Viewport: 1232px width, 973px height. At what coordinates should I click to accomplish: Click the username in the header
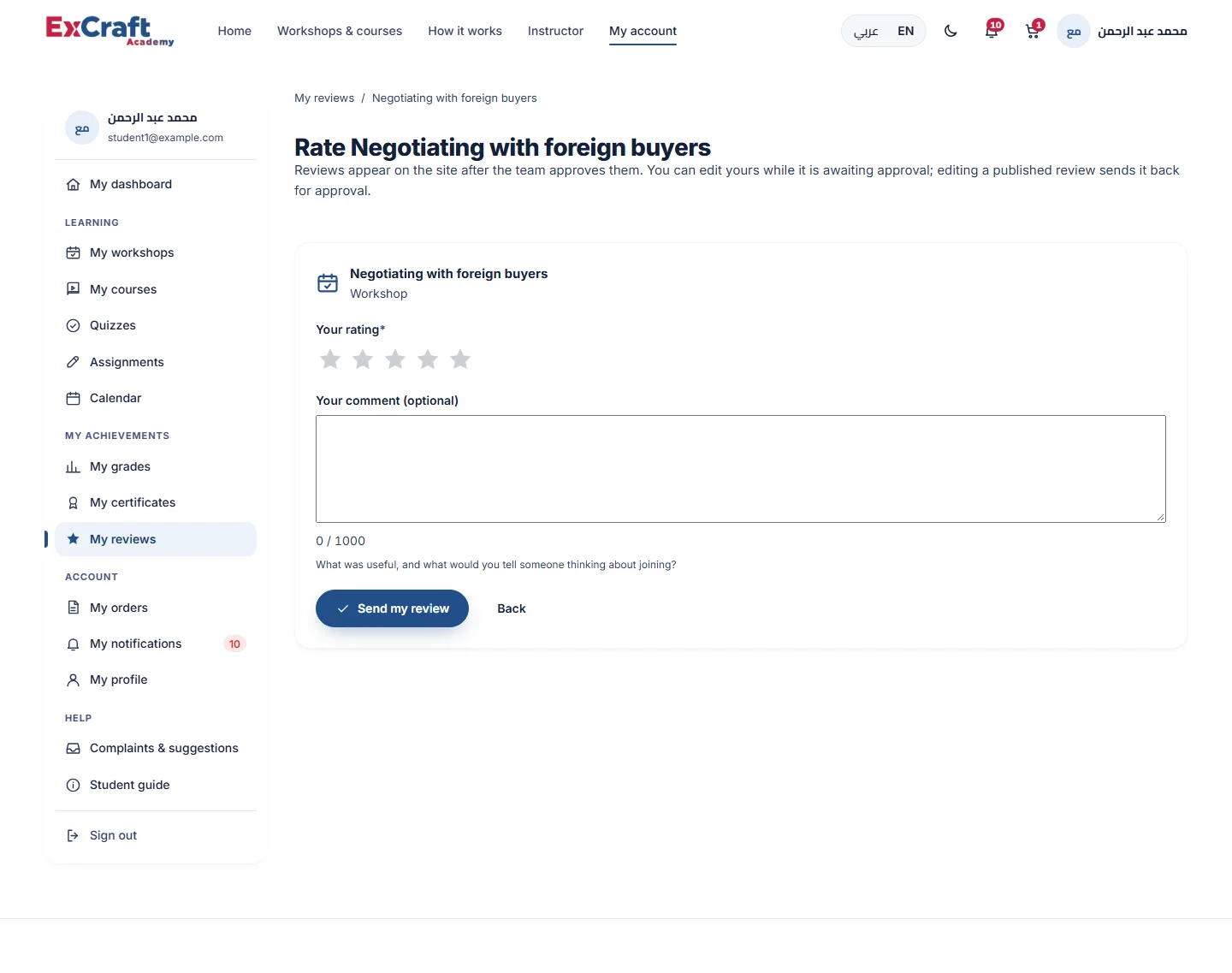(1142, 32)
